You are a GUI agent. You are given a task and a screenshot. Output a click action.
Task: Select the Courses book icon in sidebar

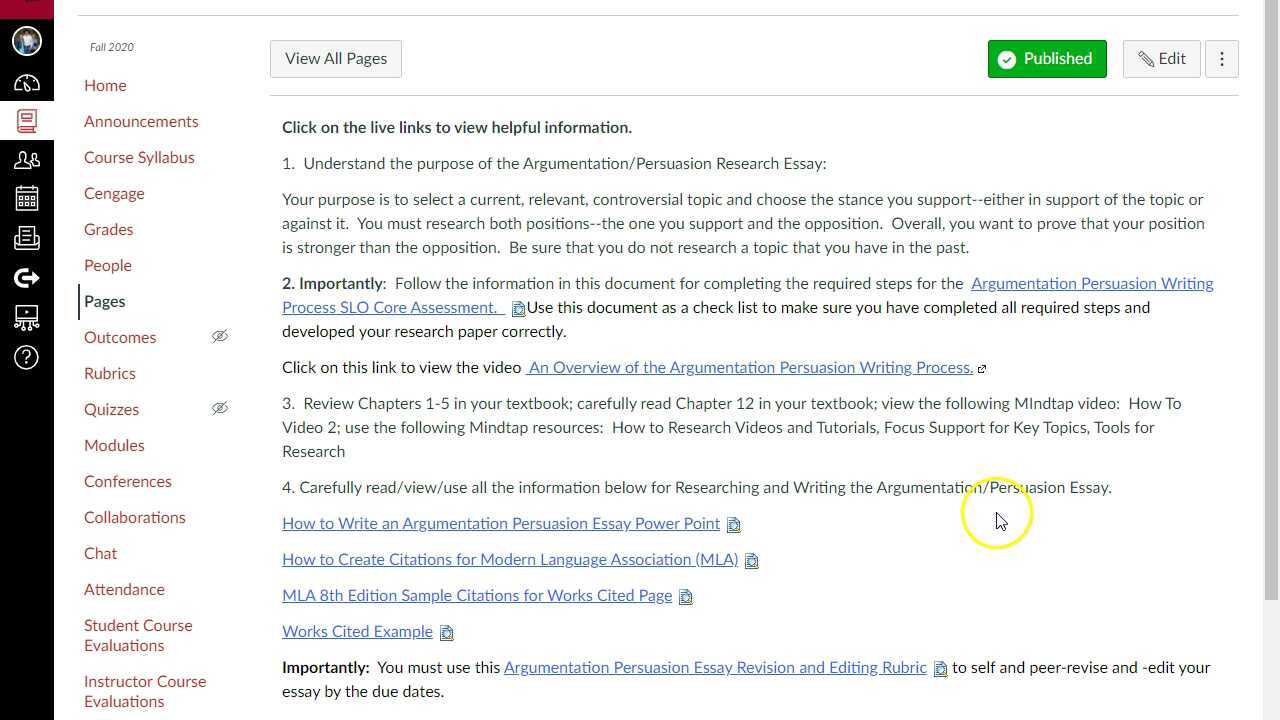point(26,121)
